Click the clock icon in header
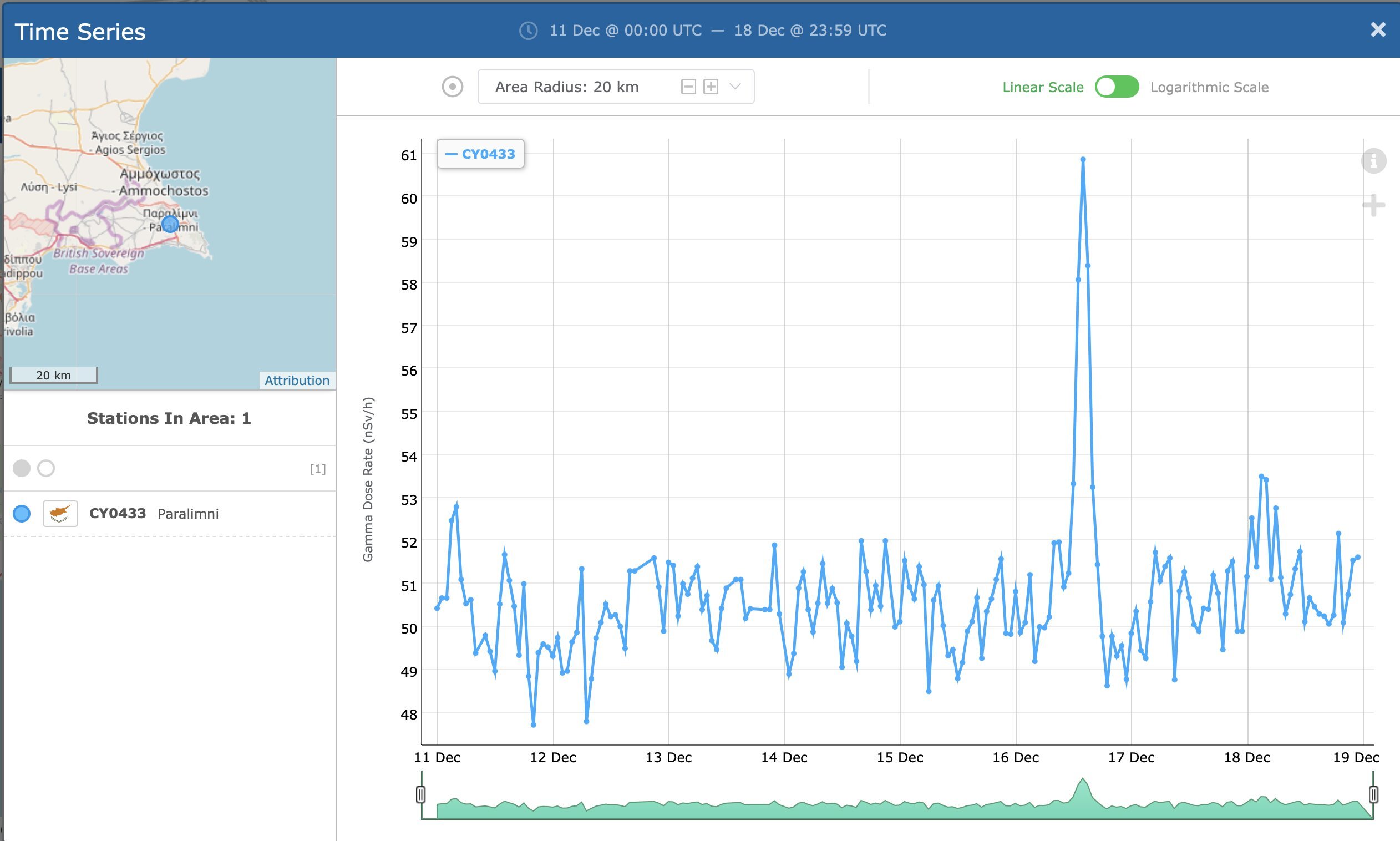Screen dimensions: 1400x841 pyautogui.click(x=528, y=31)
